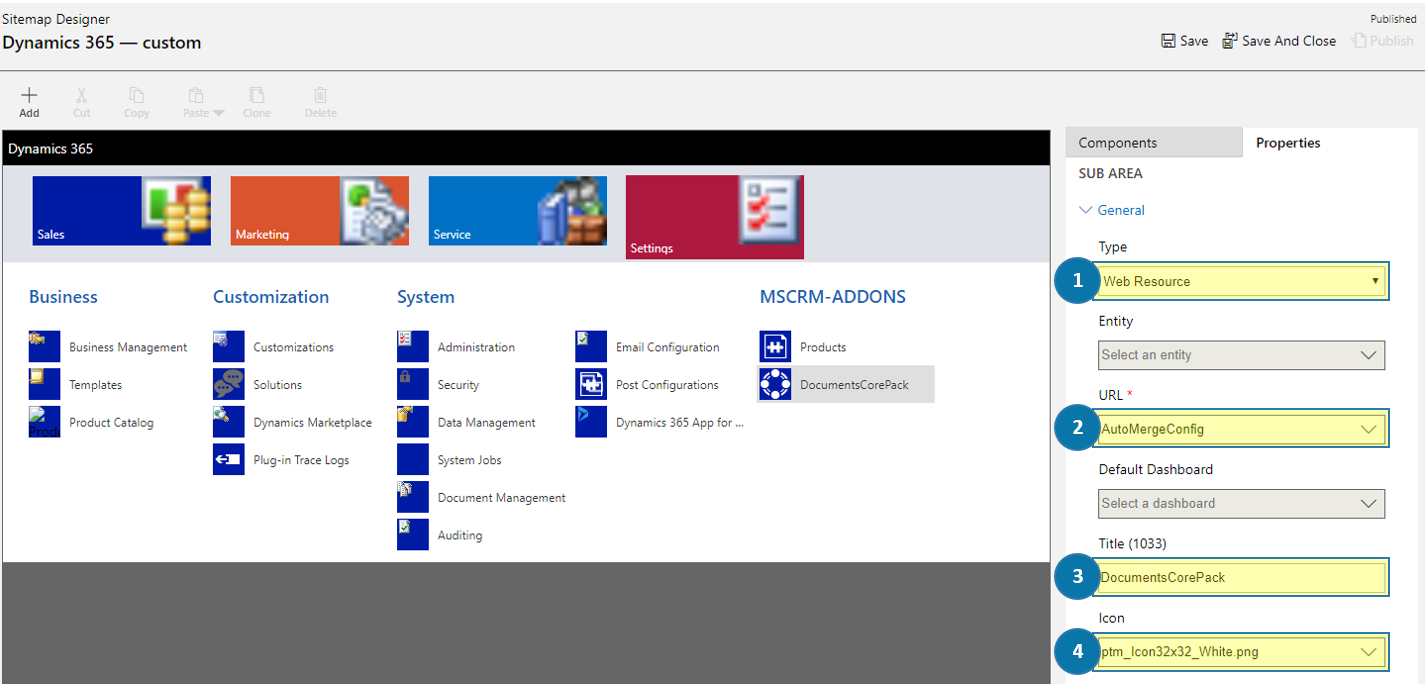This screenshot has height=684, width=1425.
Task: Click the Document Management label
Action: pyautogui.click(x=502, y=497)
